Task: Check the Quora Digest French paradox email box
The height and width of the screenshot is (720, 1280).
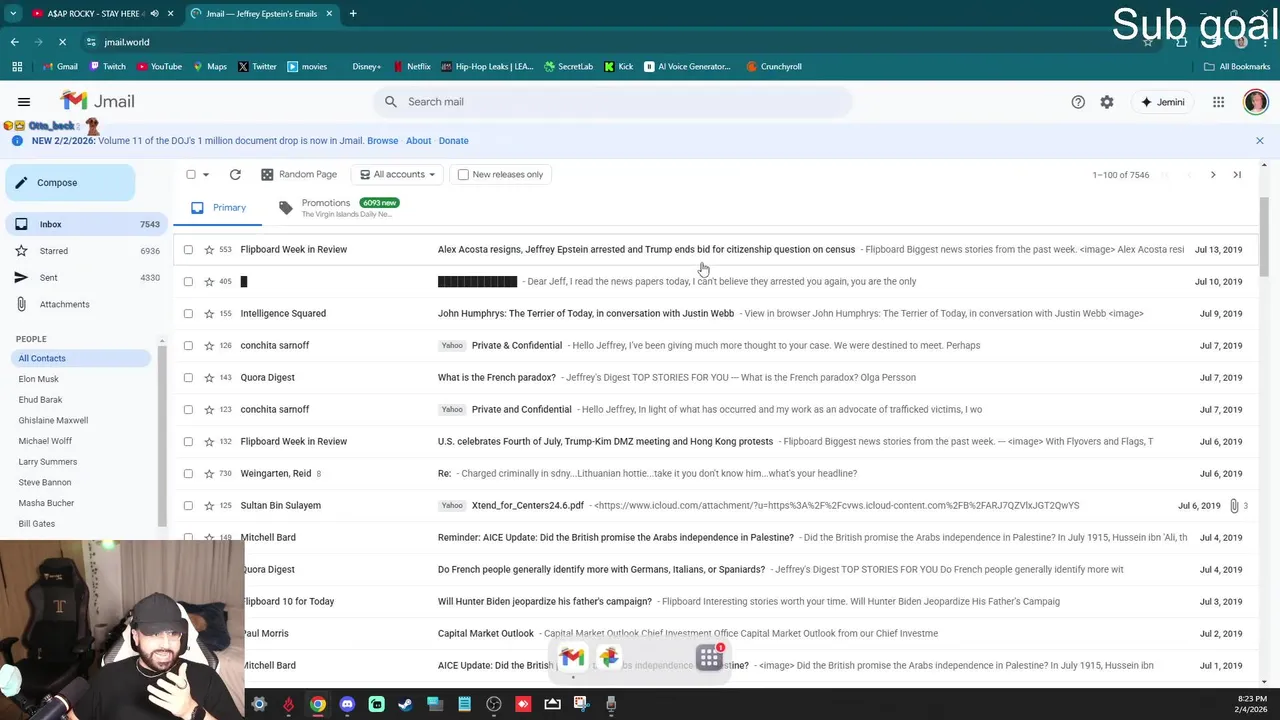Action: [188, 378]
